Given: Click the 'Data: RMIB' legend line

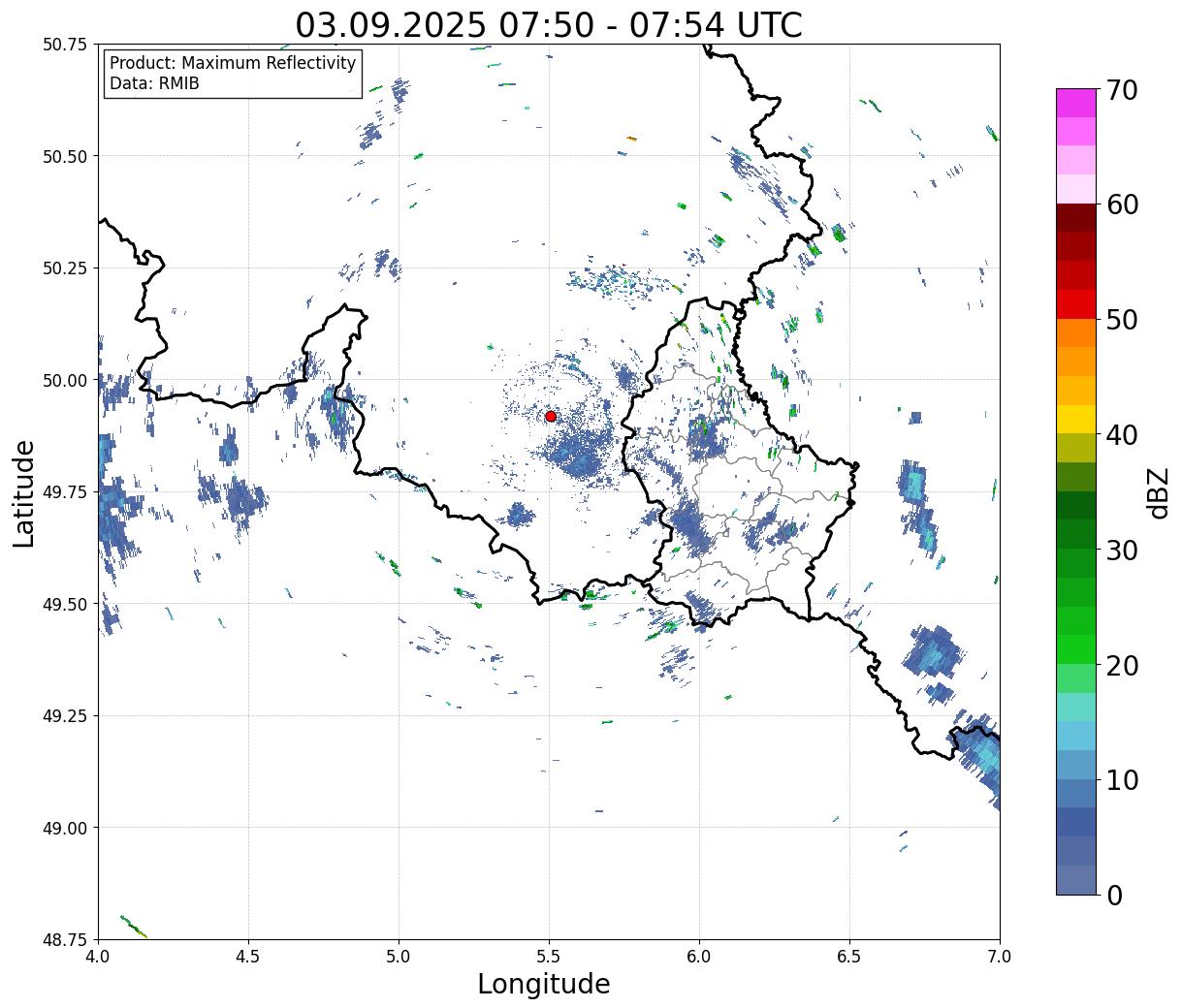Looking at the screenshot, I should coord(154,84).
